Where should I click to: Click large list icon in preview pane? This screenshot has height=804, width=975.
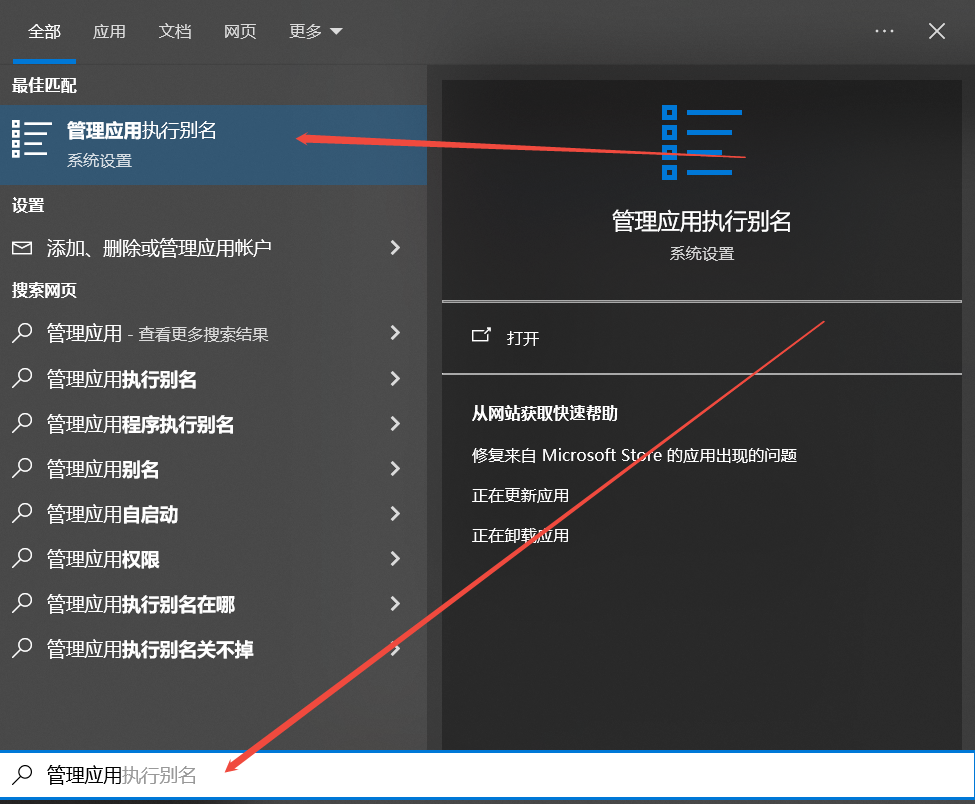(x=701, y=142)
